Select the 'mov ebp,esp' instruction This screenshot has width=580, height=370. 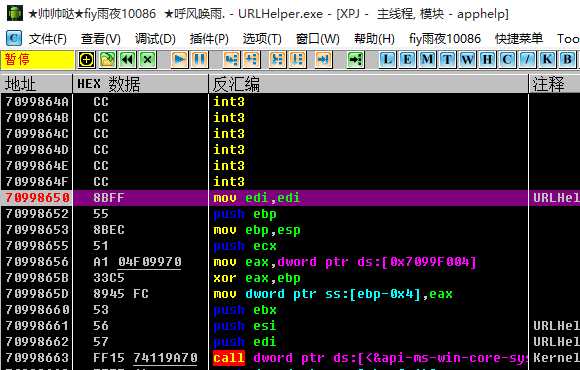(257, 230)
